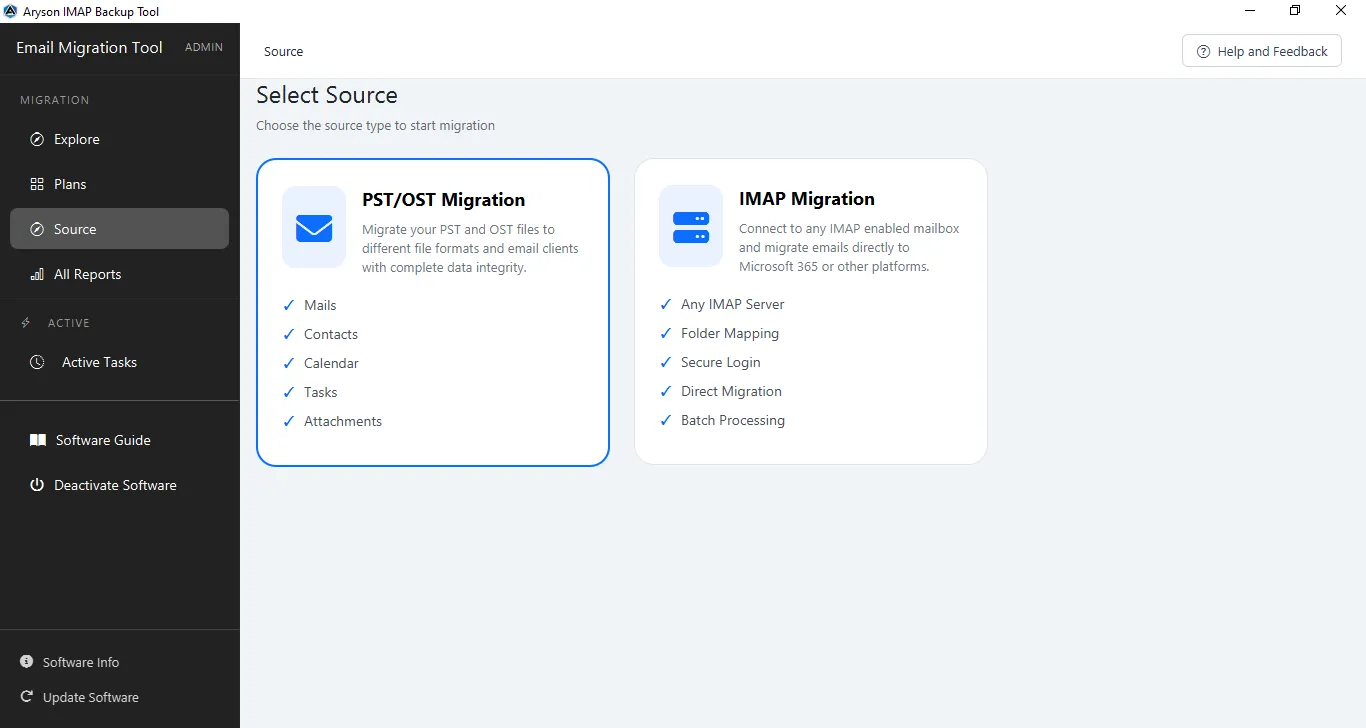Click the Plans grid icon
Screen dimensions: 1366x728
click(x=37, y=184)
